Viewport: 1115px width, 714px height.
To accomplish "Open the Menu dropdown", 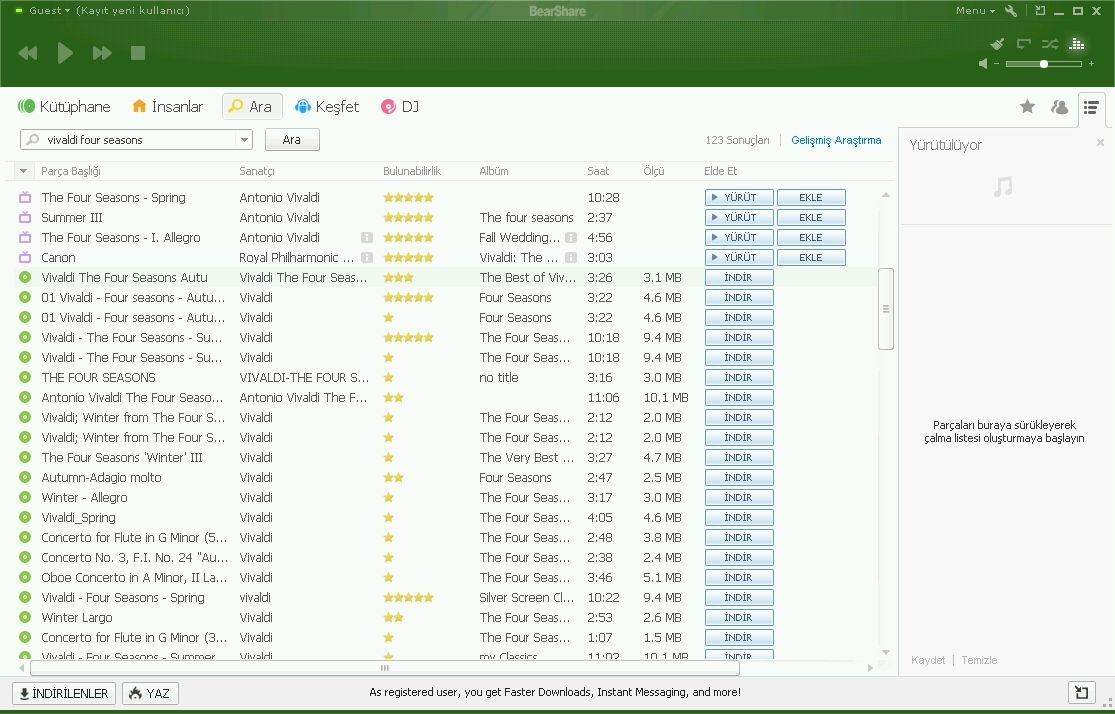I will click(x=975, y=11).
